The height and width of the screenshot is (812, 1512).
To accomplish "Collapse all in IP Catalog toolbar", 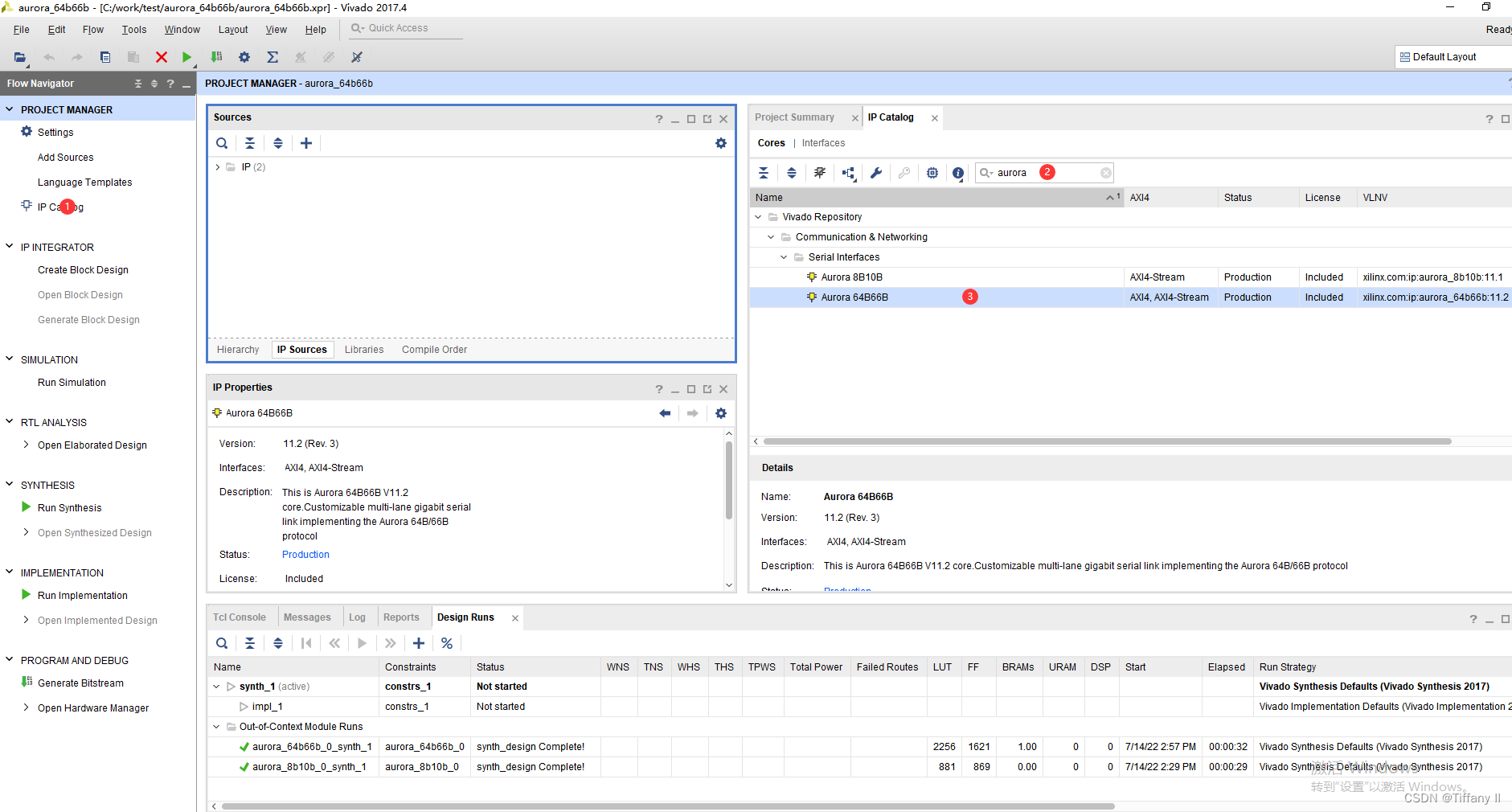I will (764, 173).
